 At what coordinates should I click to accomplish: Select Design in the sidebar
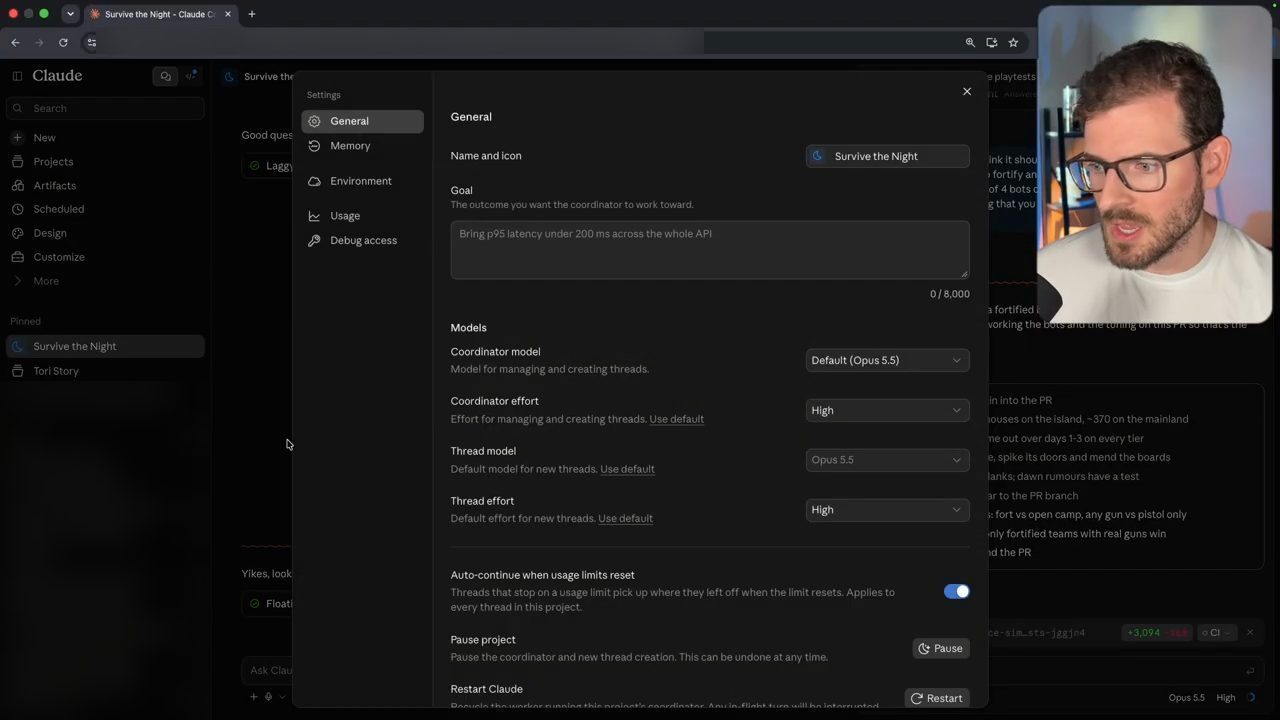point(50,233)
